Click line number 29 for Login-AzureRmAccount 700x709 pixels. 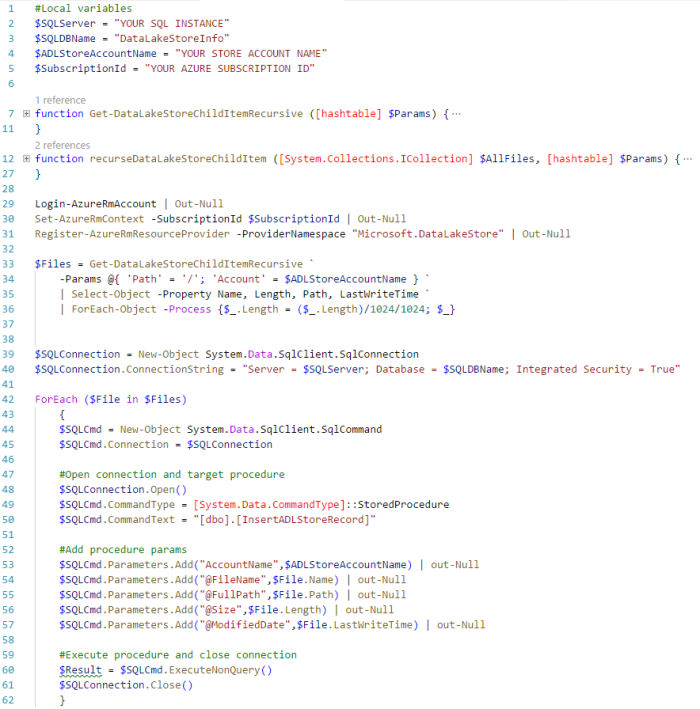point(9,204)
